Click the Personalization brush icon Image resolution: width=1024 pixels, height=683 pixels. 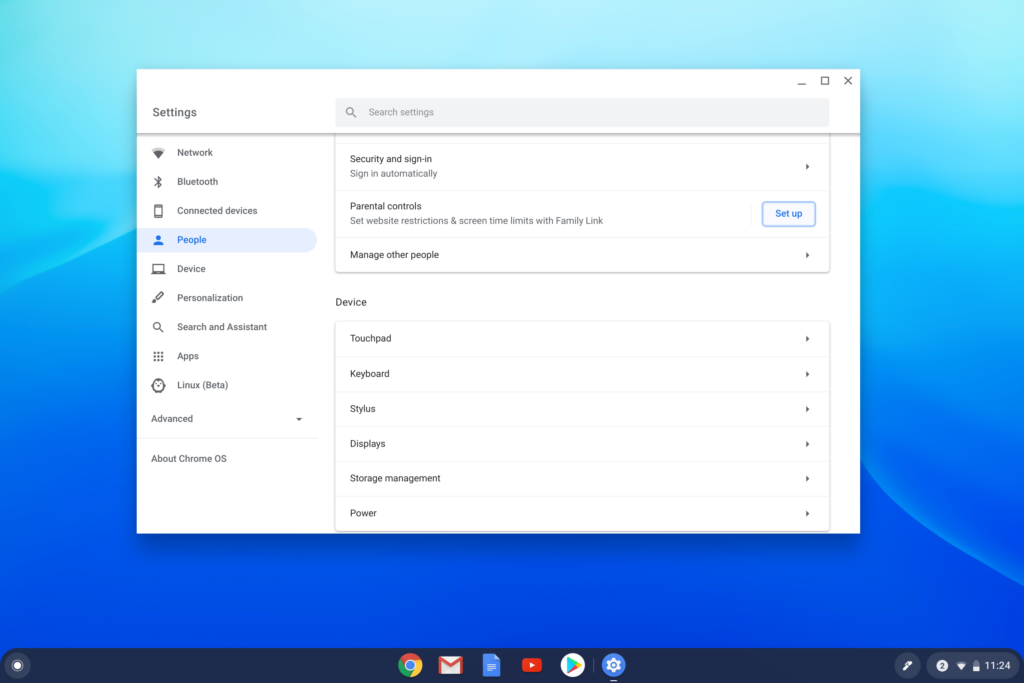pos(158,298)
